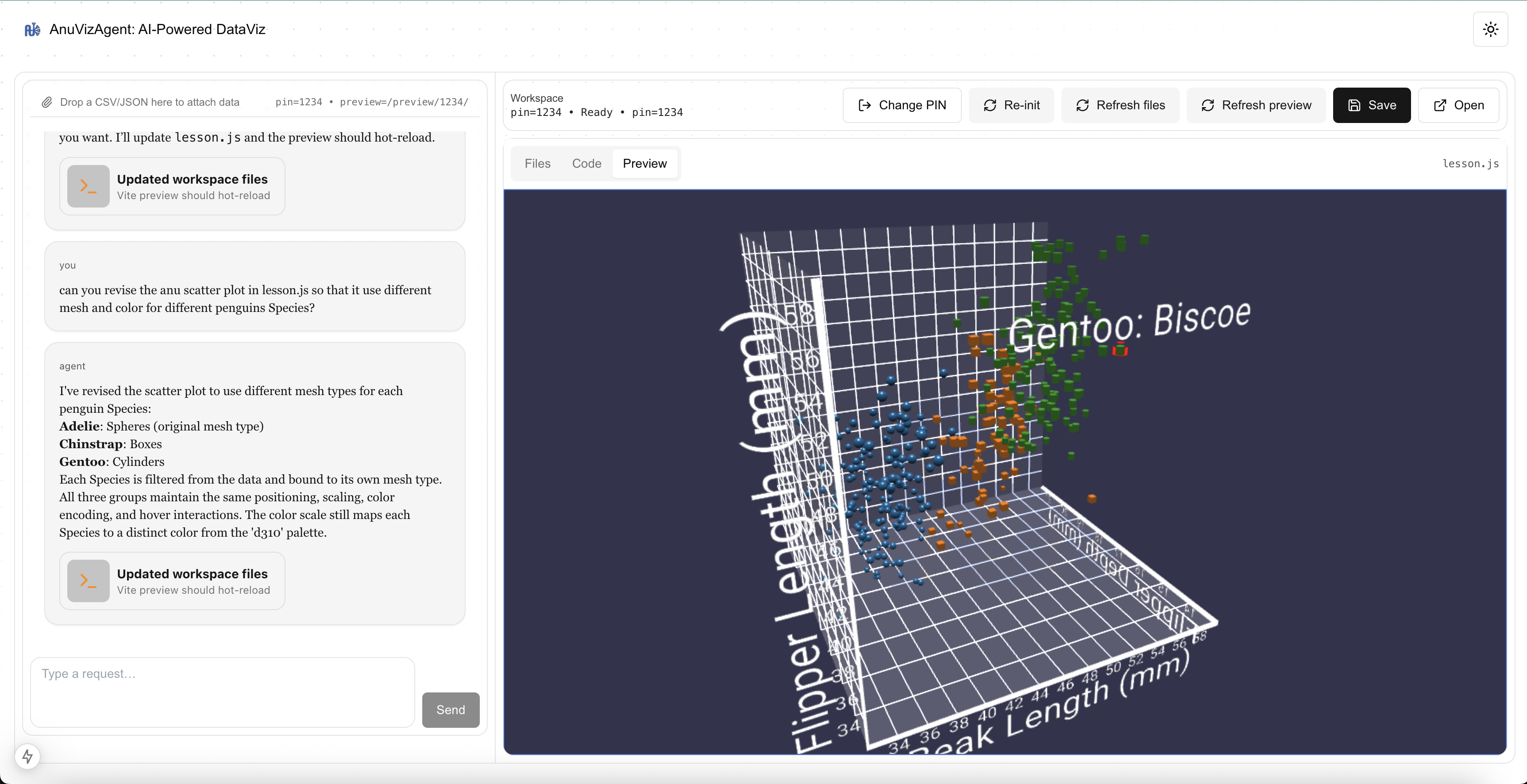The width and height of the screenshot is (1527, 784).
Task: Switch to the Files tab
Action: pos(537,164)
